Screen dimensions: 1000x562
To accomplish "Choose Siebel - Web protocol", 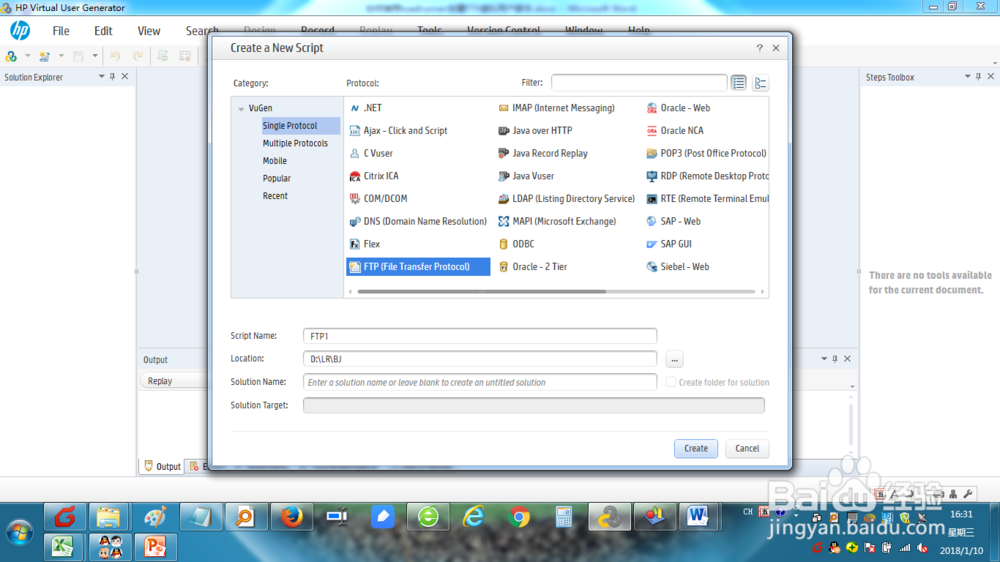I will [x=677, y=267].
